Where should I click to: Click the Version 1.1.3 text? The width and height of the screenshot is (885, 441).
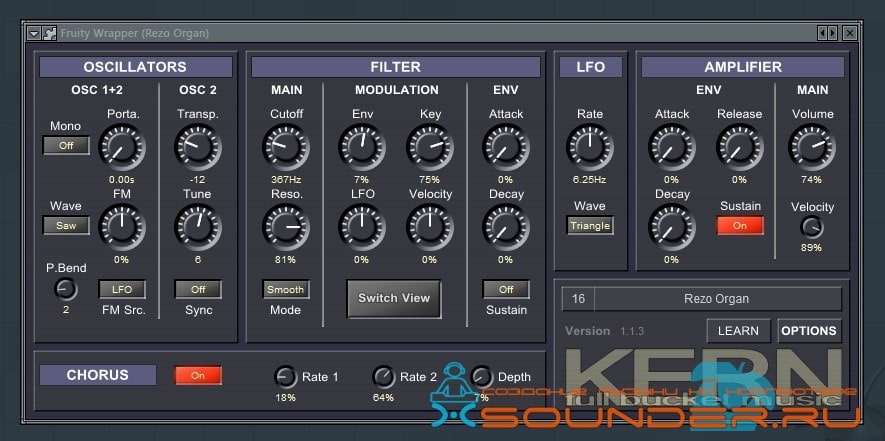[x=604, y=331]
